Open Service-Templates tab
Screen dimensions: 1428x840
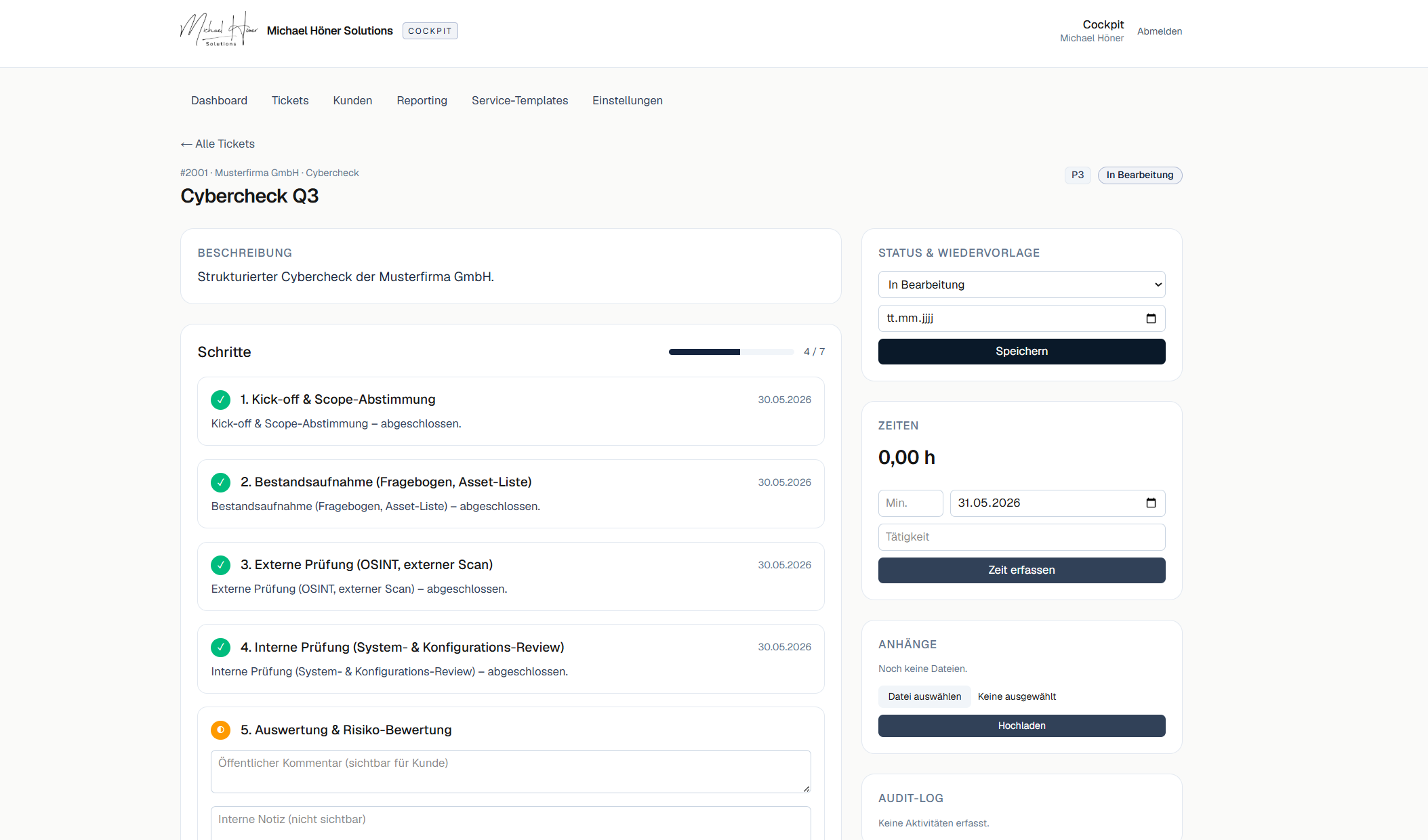[520, 100]
